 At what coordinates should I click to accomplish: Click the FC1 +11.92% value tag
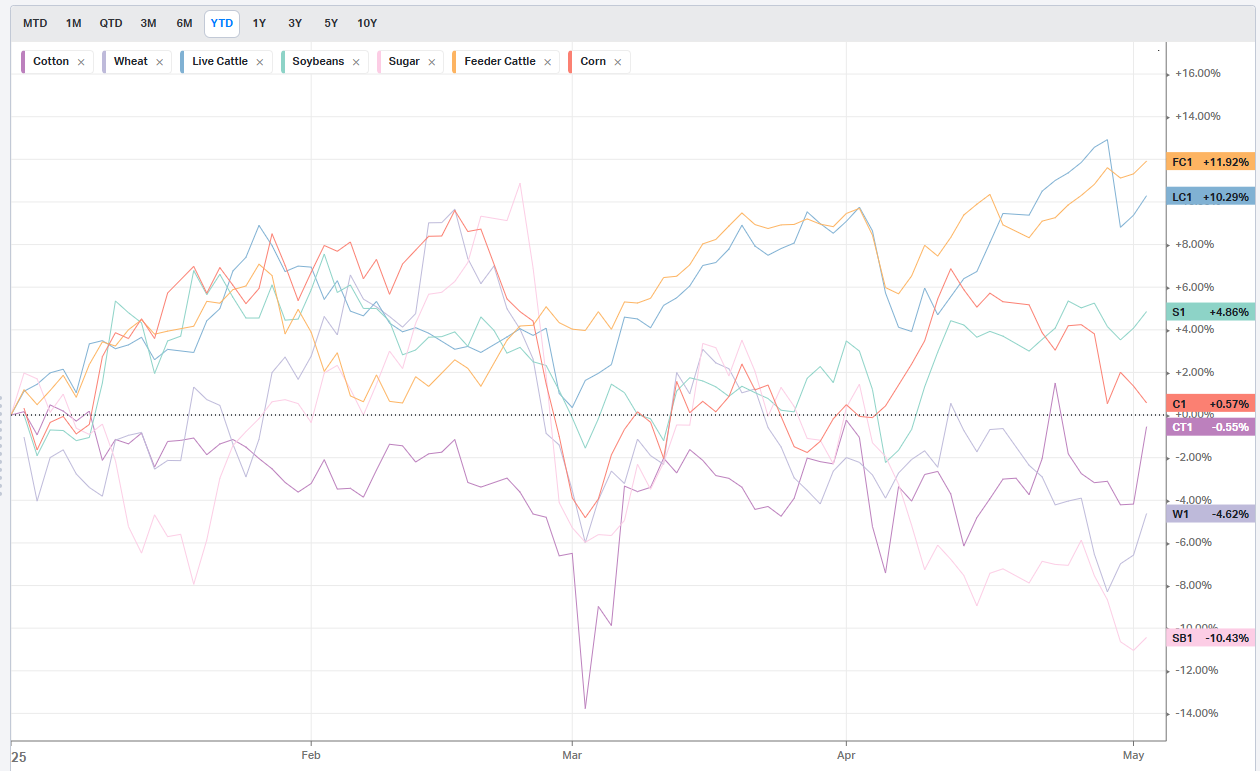[x=1210, y=162]
